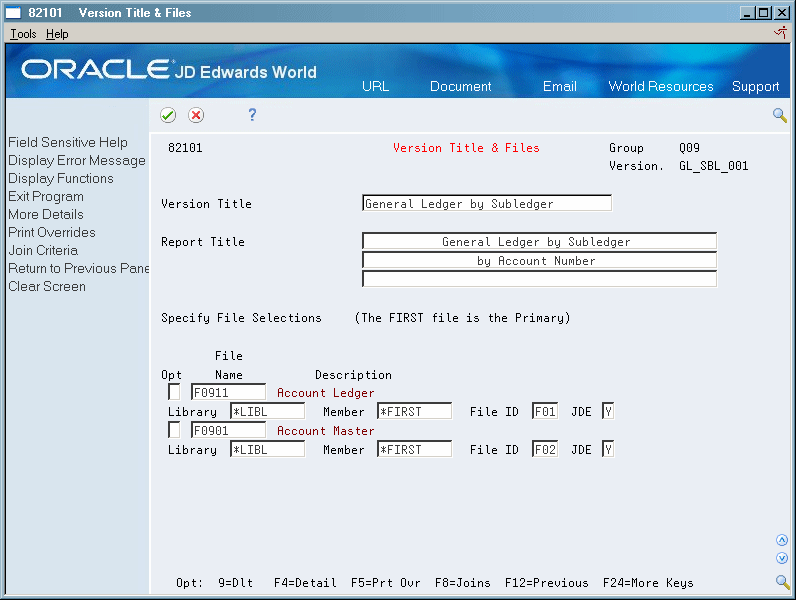
Task: Open the Tools menu
Action: coord(23,34)
